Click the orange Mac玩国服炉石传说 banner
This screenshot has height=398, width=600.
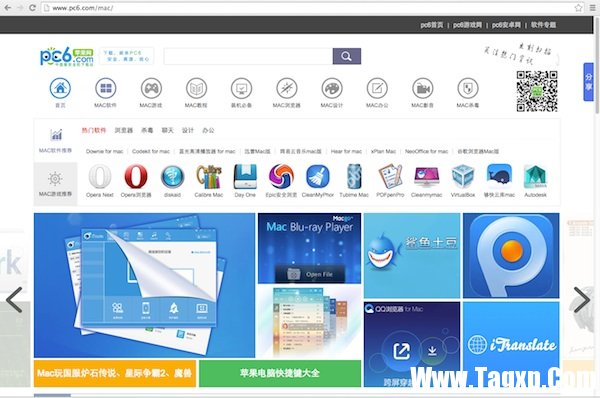coord(115,373)
